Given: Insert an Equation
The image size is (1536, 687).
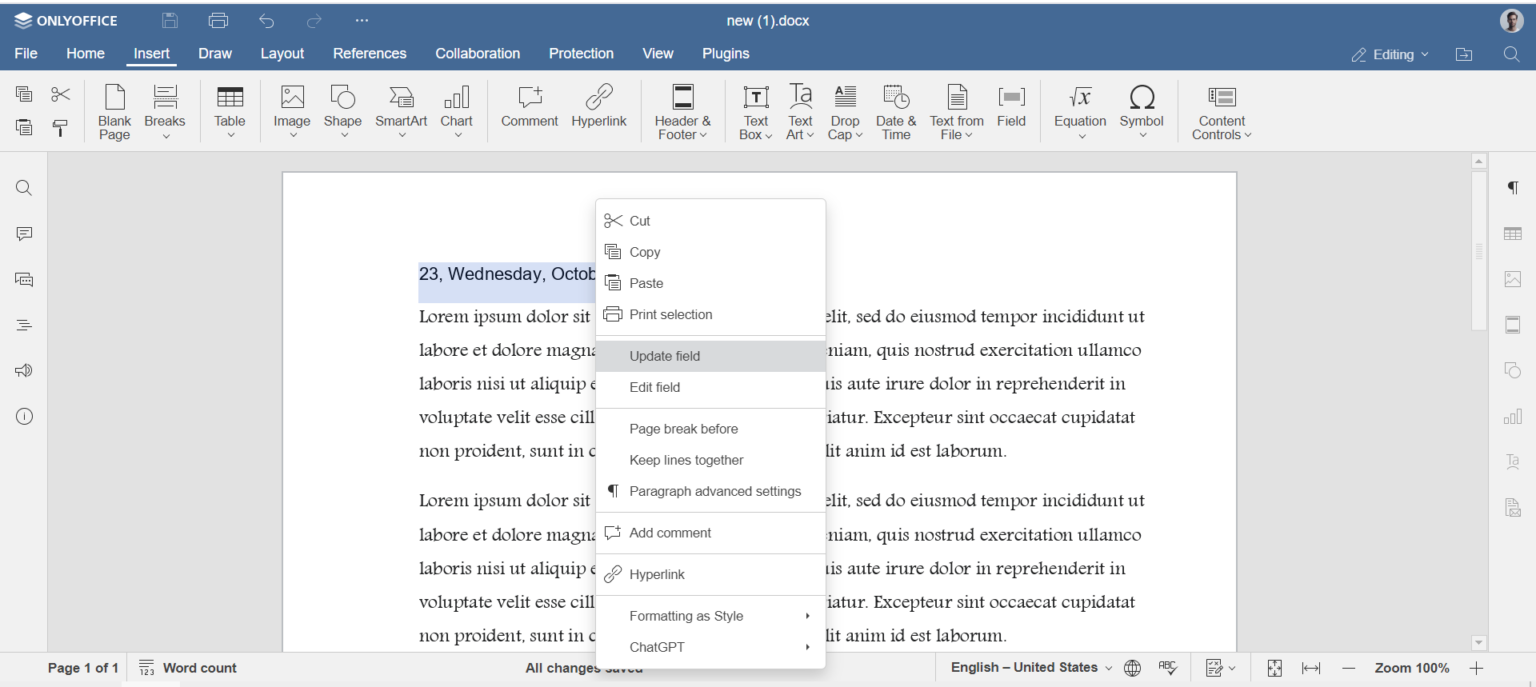Looking at the screenshot, I should pyautogui.click(x=1079, y=110).
